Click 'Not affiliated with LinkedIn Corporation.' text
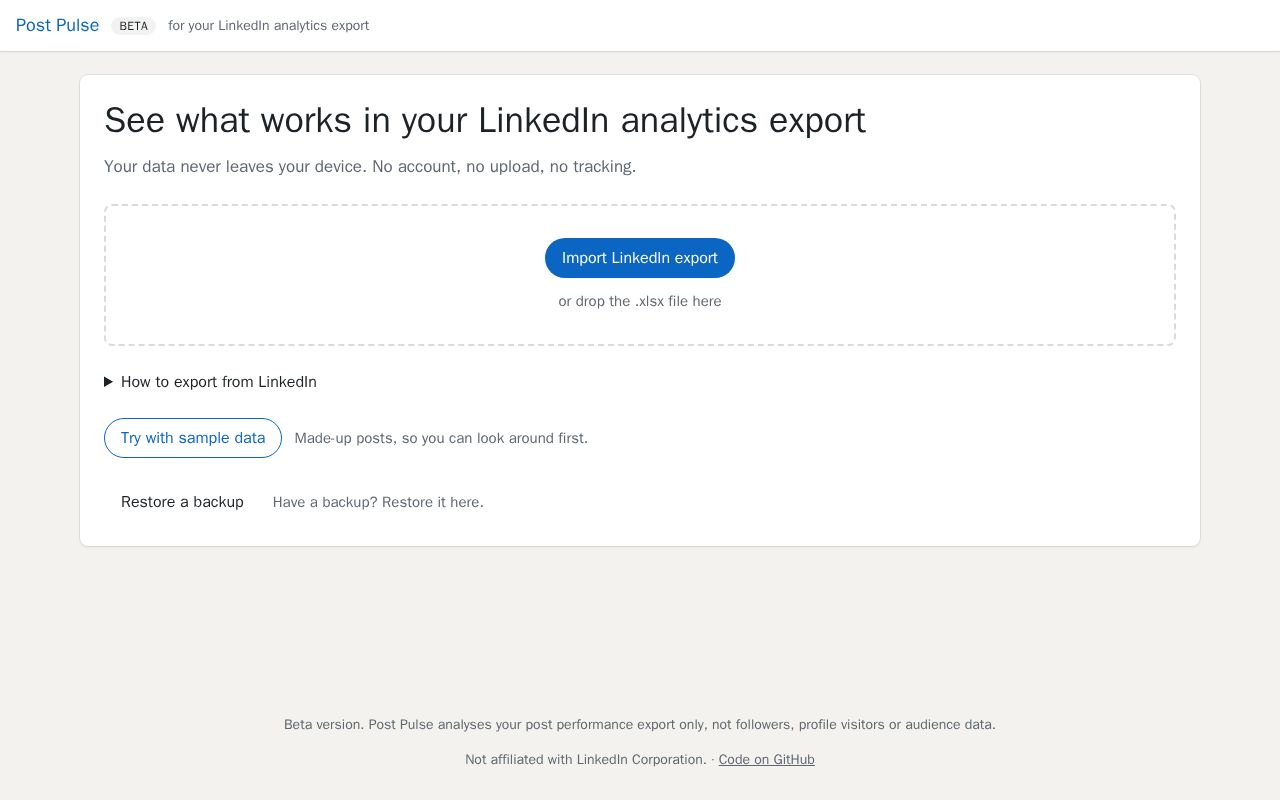Viewport: 1280px width, 800px height. coord(586,760)
